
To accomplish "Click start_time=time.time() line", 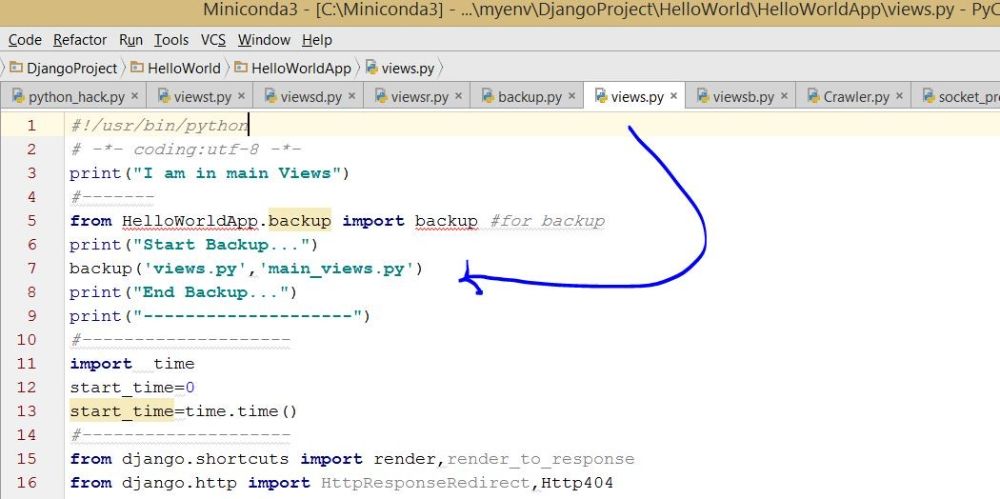I will point(184,412).
